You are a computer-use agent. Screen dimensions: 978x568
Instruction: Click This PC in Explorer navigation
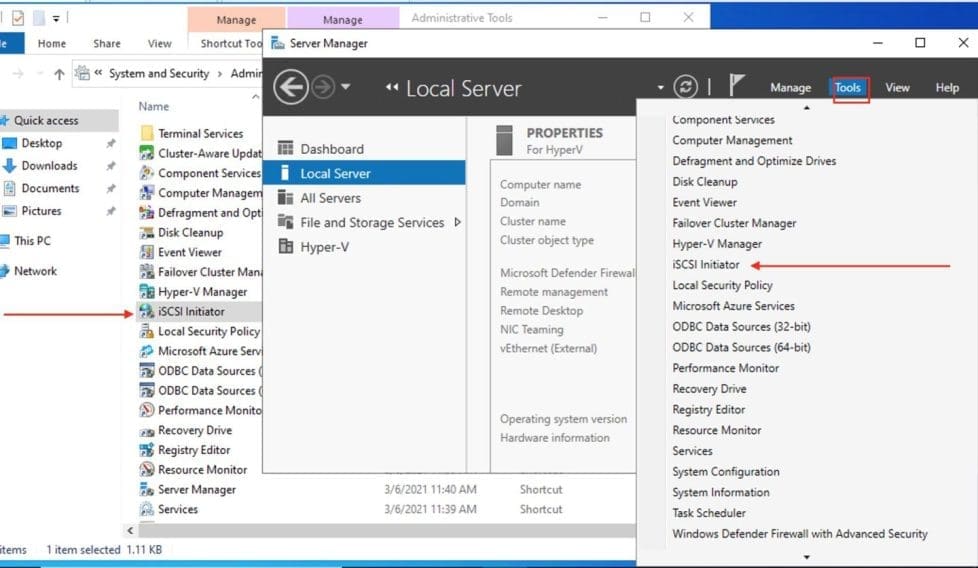(x=32, y=241)
